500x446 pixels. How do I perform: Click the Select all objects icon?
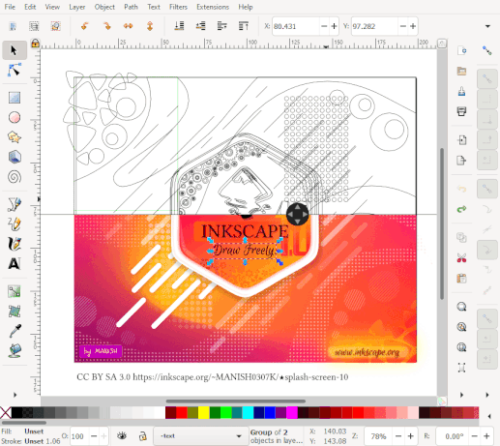[13, 26]
